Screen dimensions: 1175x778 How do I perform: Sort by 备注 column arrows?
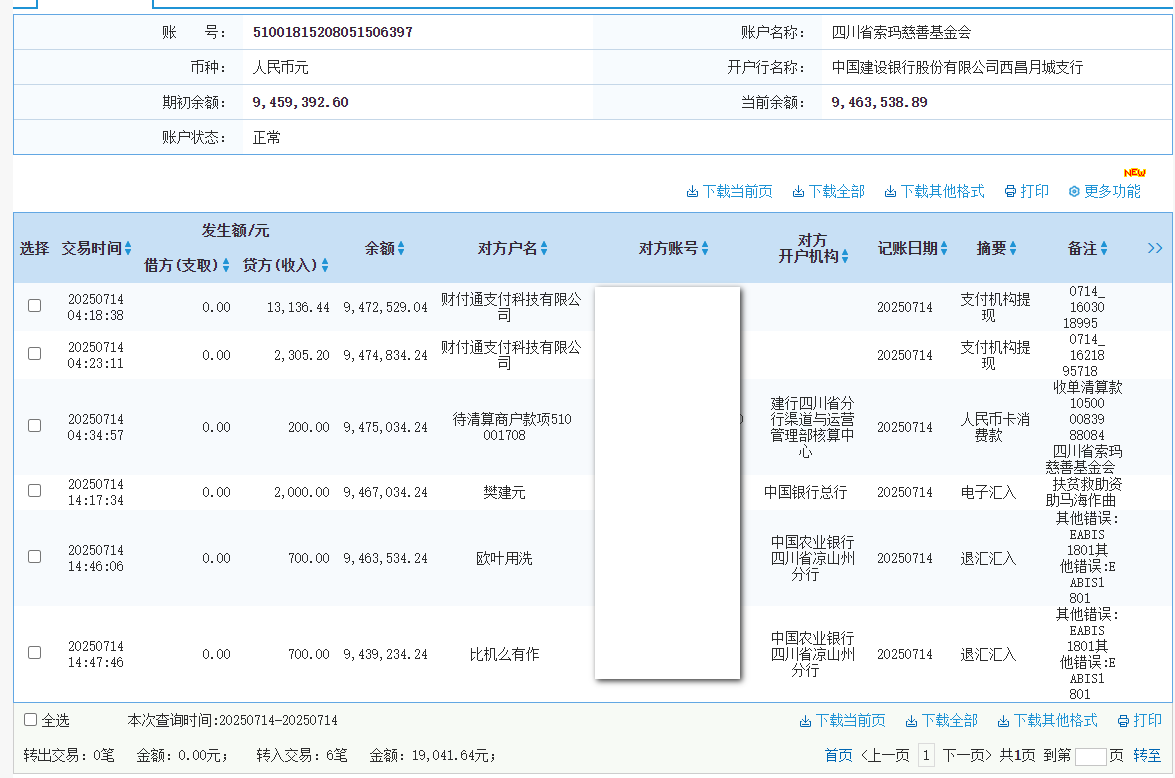[x=1104, y=248]
